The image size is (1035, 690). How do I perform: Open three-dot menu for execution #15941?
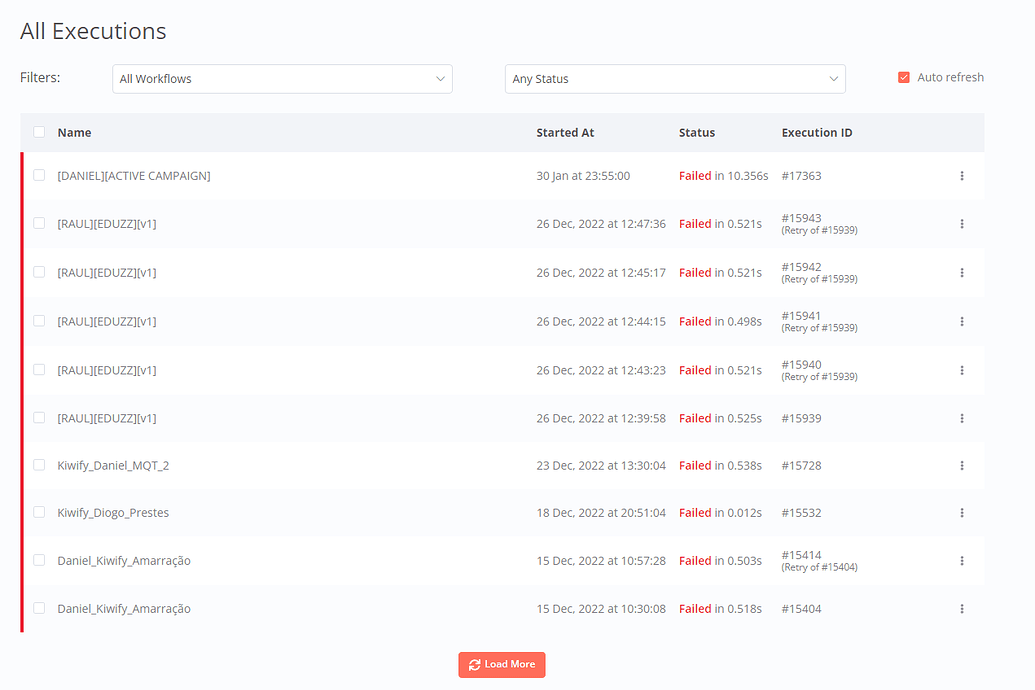(961, 322)
